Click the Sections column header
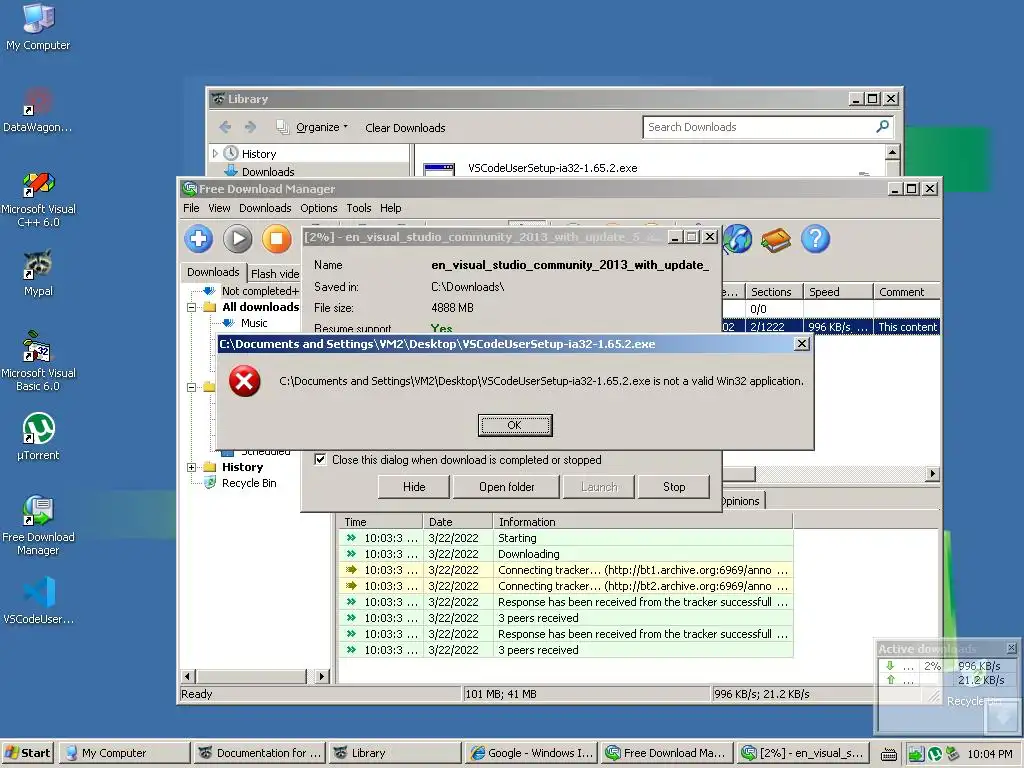 pos(774,292)
